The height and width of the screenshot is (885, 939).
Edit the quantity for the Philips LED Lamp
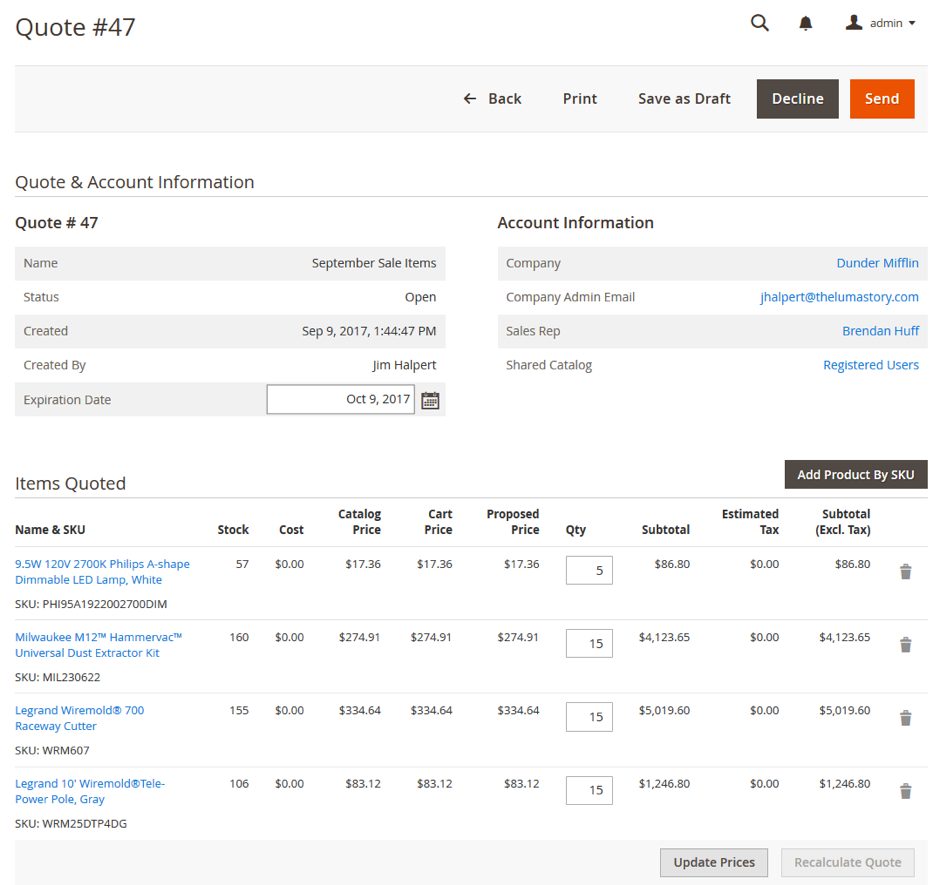click(x=589, y=571)
